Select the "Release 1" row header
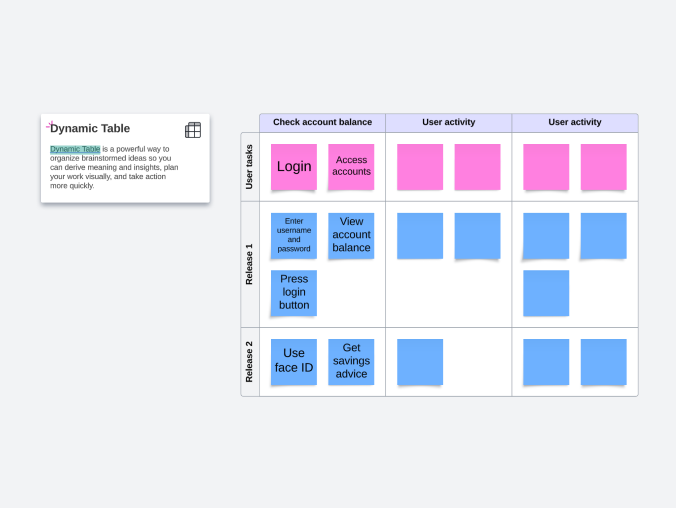Image resolution: width=676 pixels, height=508 pixels. click(250, 264)
